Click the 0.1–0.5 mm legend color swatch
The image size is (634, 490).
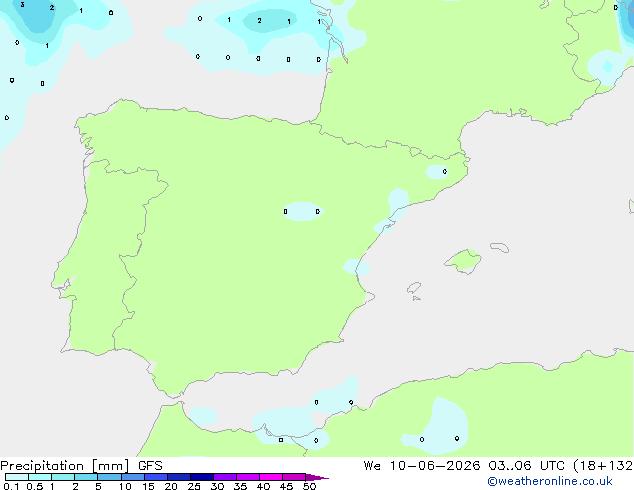(x=17, y=477)
